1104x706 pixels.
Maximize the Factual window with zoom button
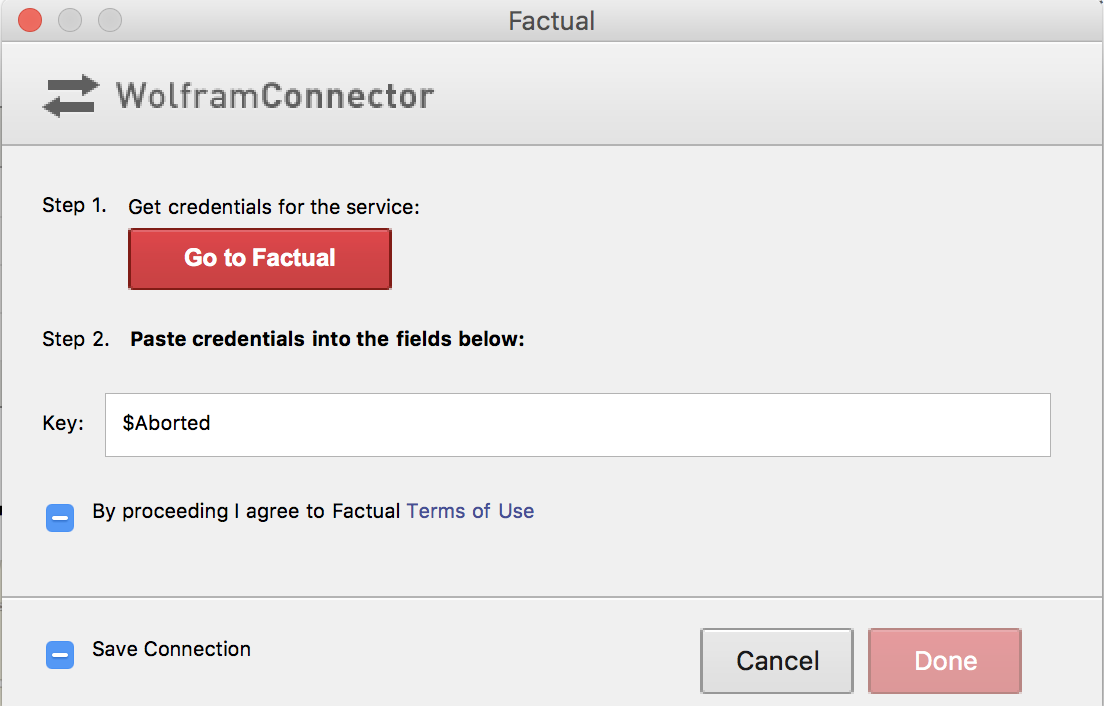click(x=110, y=20)
